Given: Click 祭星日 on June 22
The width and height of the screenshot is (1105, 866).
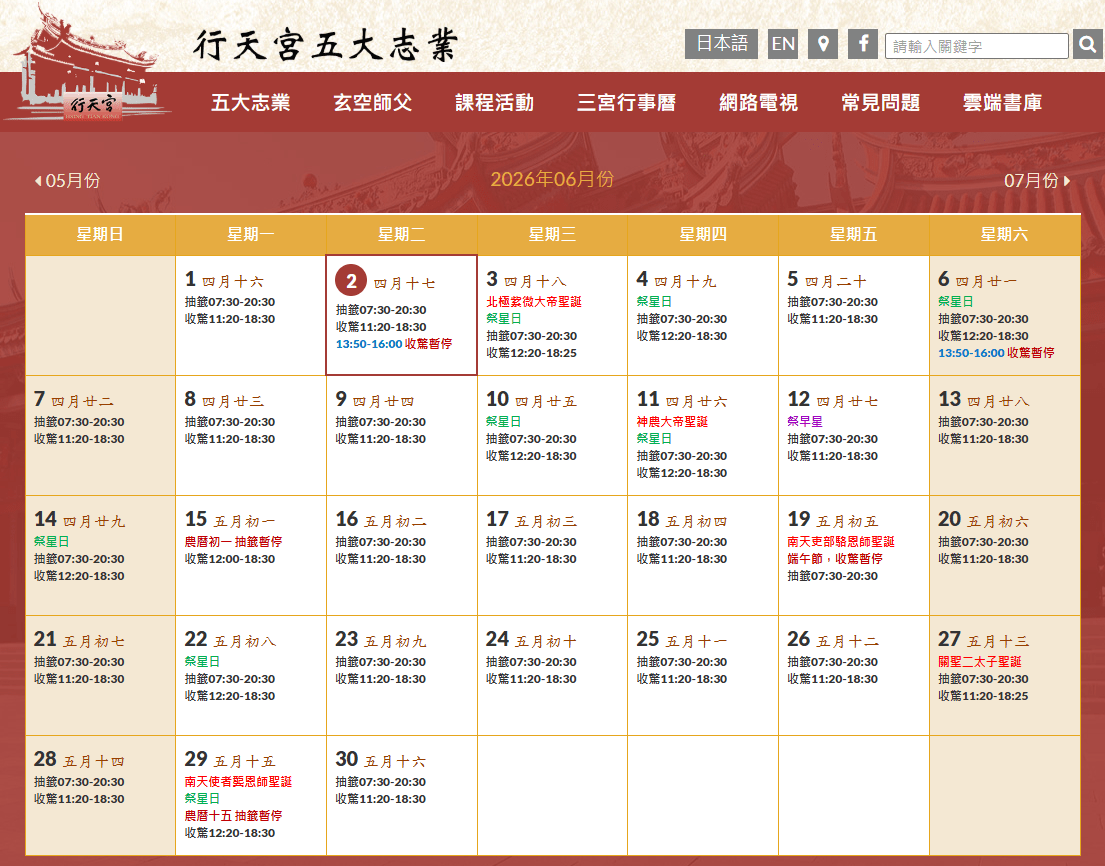Looking at the screenshot, I should tap(202, 662).
